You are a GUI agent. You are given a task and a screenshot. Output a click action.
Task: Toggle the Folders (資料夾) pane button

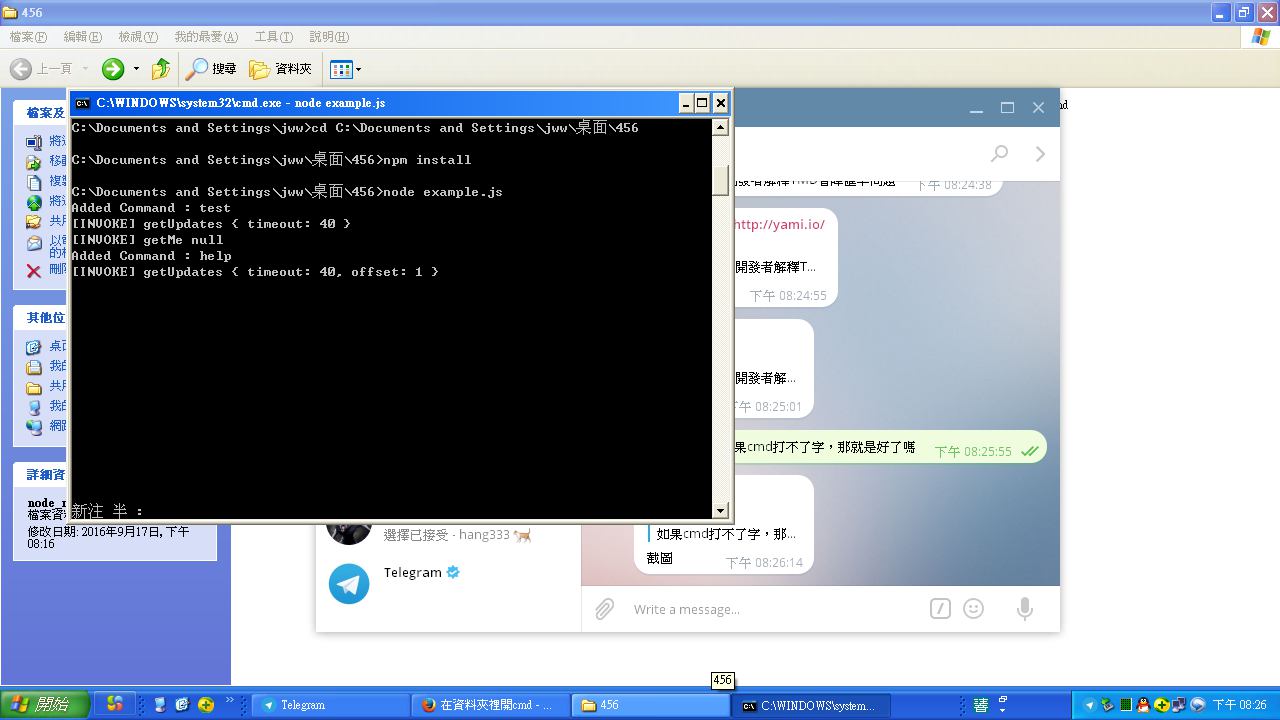(281, 69)
